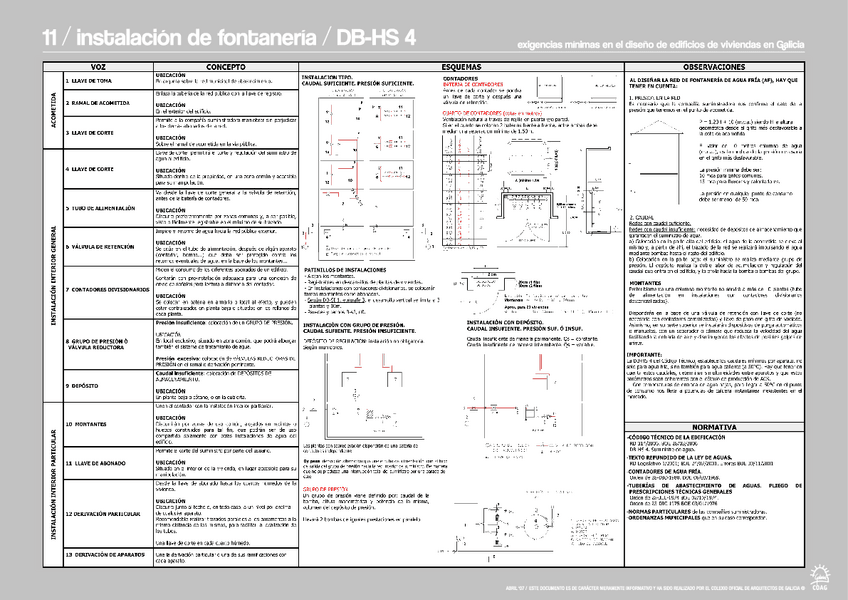This screenshot has width=848, height=600.
Task: Click the footer disclaimer text "ABRIL '07"
Action: click(655, 588)
